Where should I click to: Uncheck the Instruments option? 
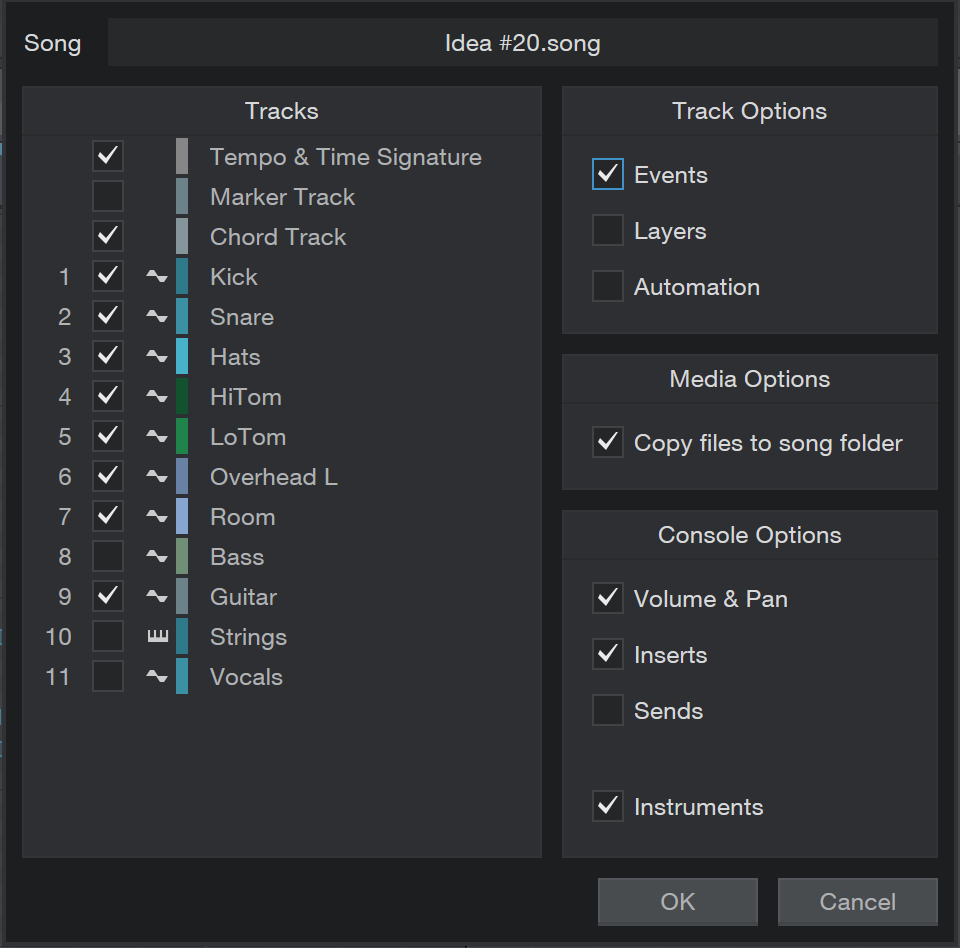tap(608, 806)
